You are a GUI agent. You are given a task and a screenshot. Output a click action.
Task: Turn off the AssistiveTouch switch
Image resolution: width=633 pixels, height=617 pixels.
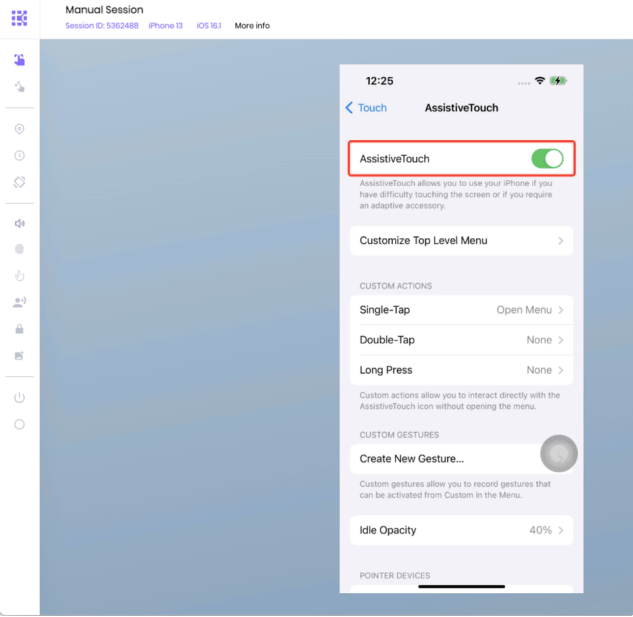547,159
